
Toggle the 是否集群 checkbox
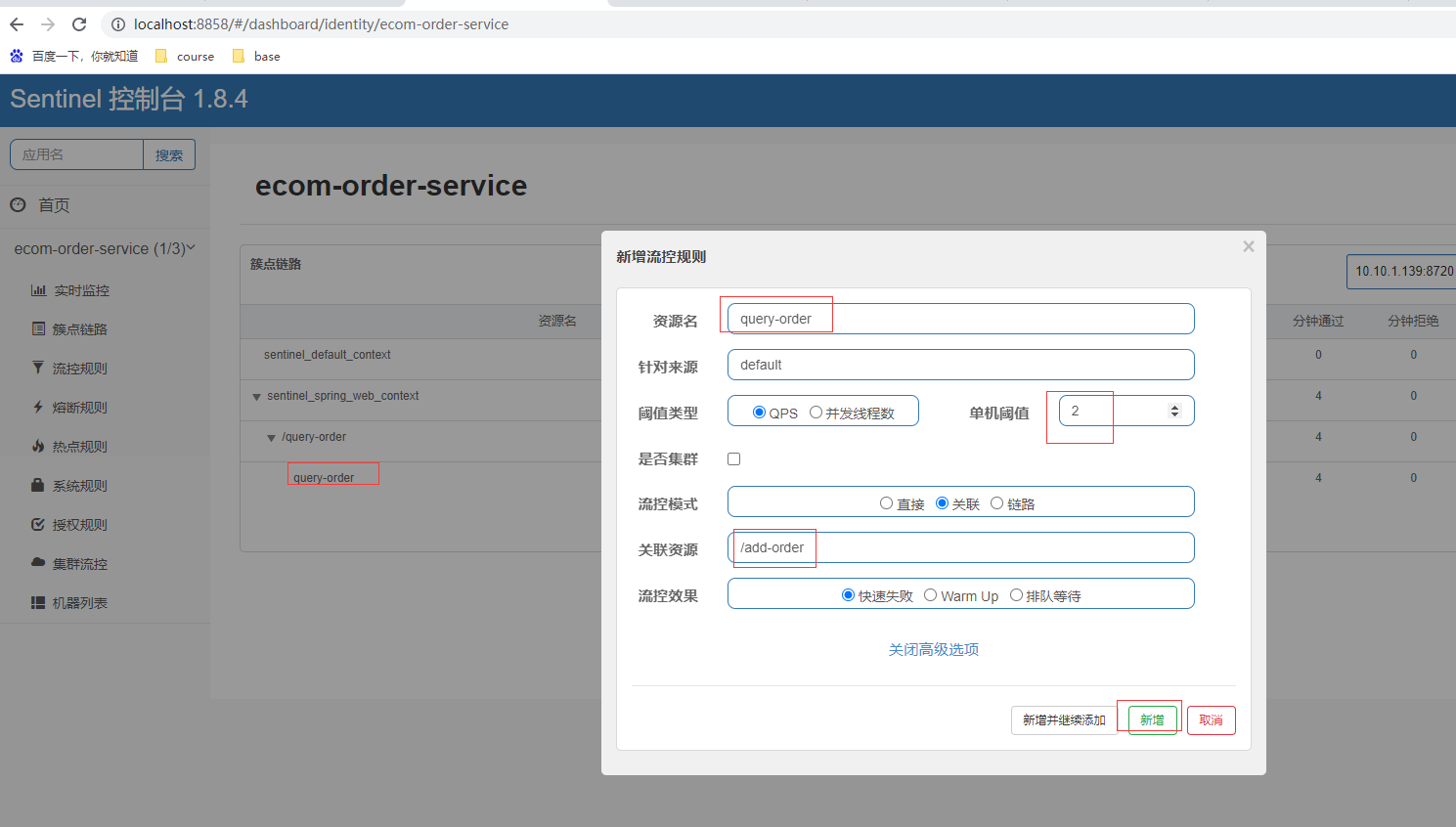click(734, 458)
